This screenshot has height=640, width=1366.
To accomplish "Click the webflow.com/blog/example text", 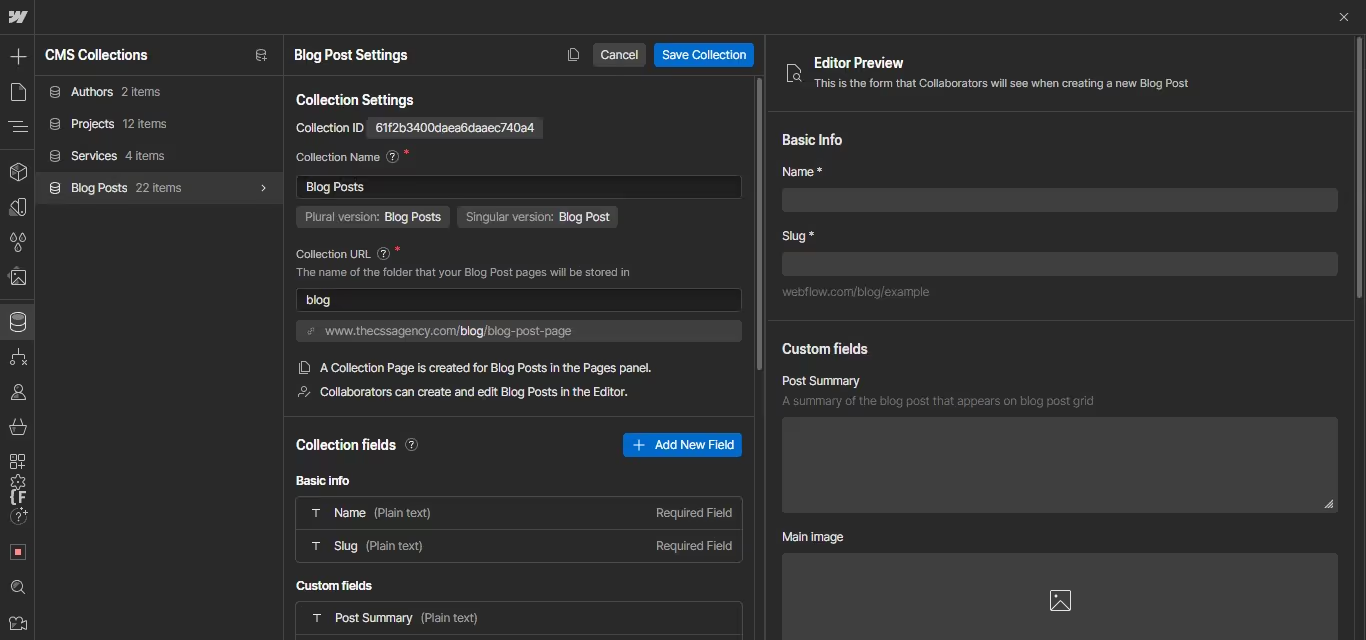I will point(855,292).
